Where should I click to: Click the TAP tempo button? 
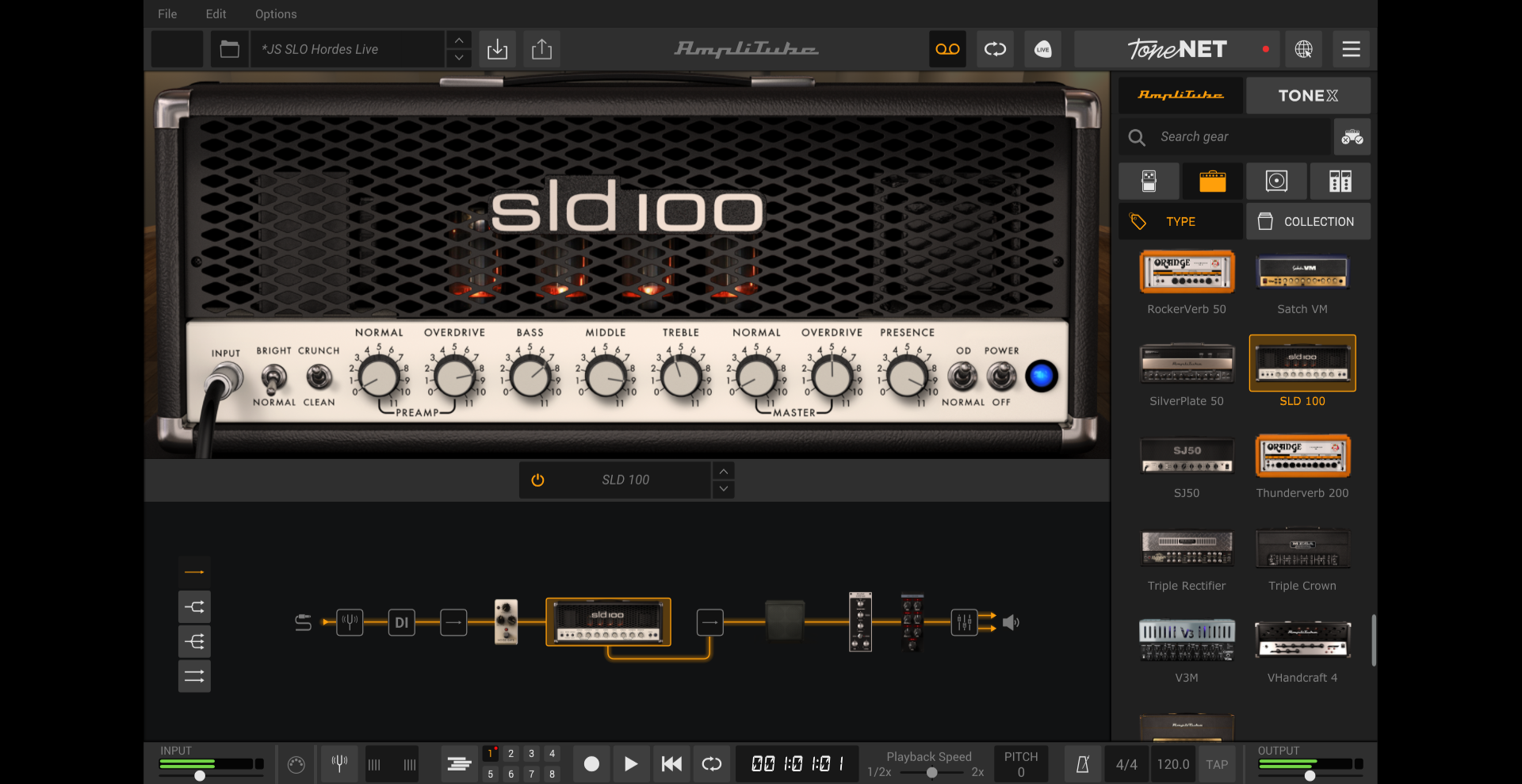1217,764
